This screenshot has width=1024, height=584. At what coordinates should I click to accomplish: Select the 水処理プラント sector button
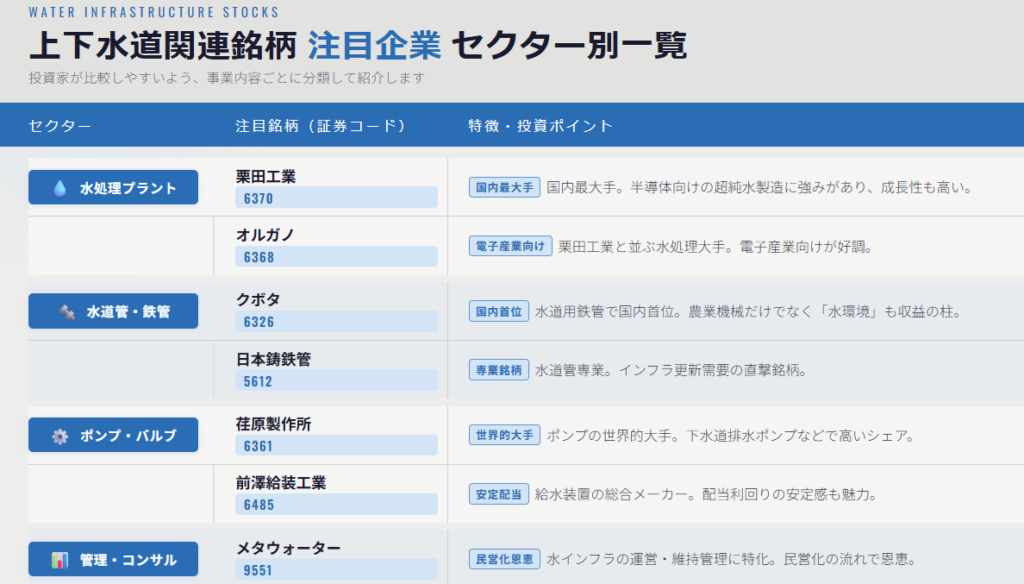[x=113, y=186]
